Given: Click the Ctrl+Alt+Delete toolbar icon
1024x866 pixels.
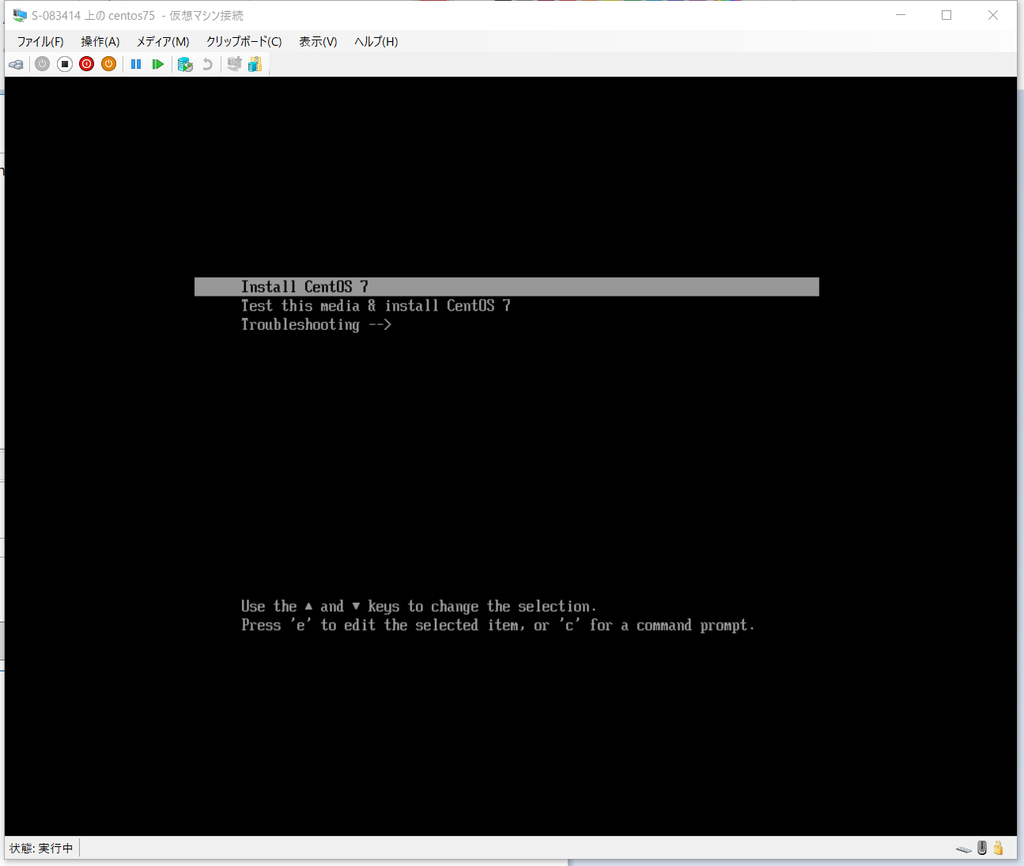Looking at the screenshot, I should [16, 64].
